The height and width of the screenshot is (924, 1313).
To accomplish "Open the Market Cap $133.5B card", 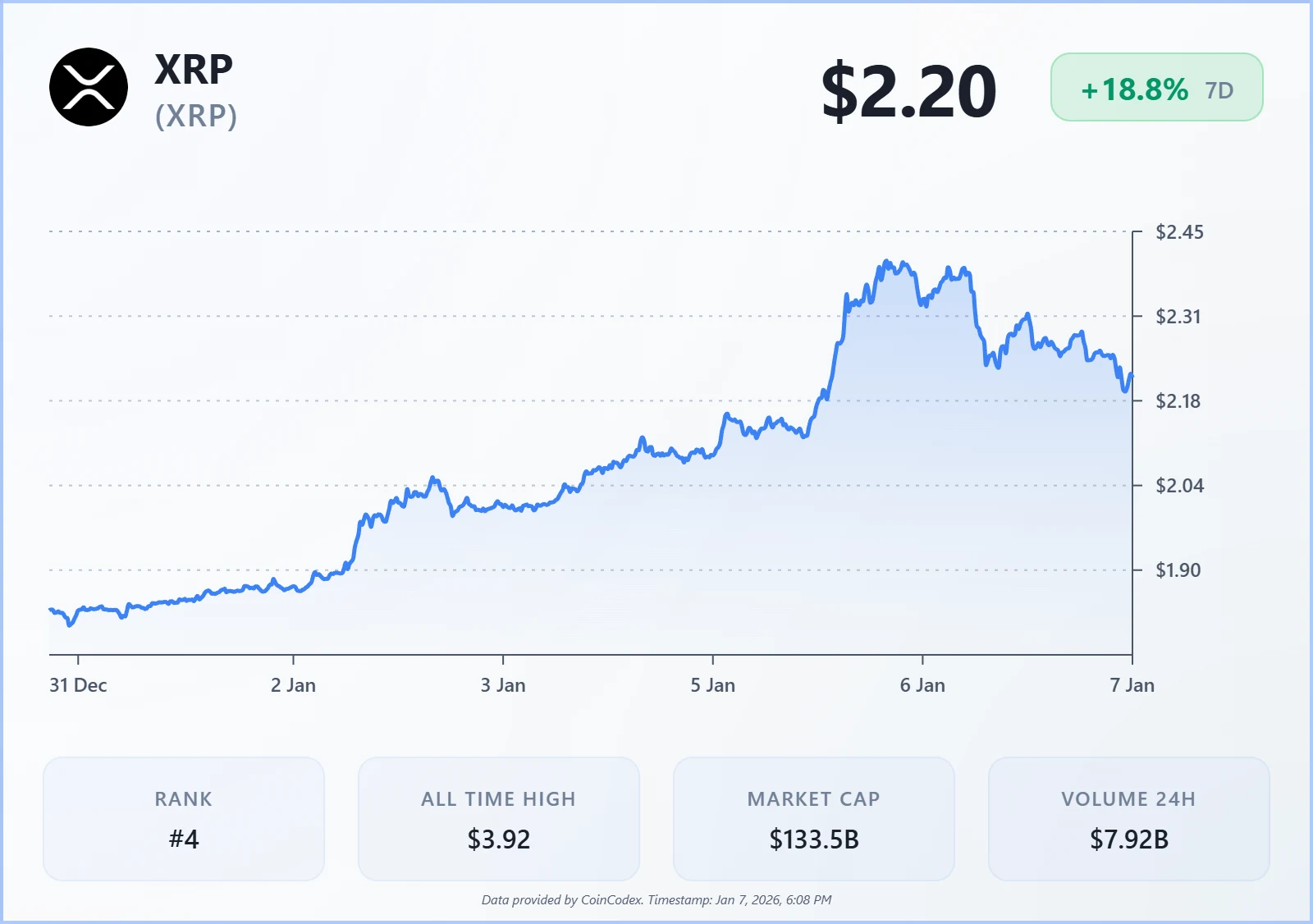I will (x=814, y=819).
